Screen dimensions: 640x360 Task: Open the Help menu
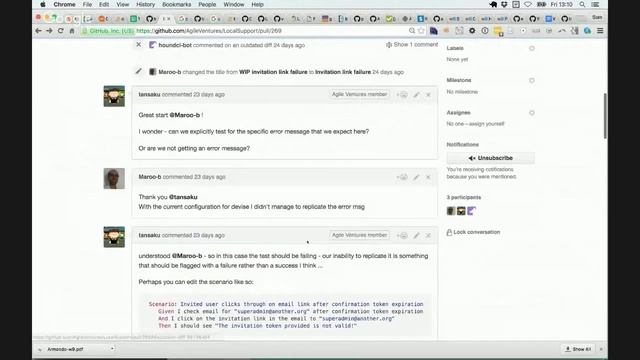258,4
